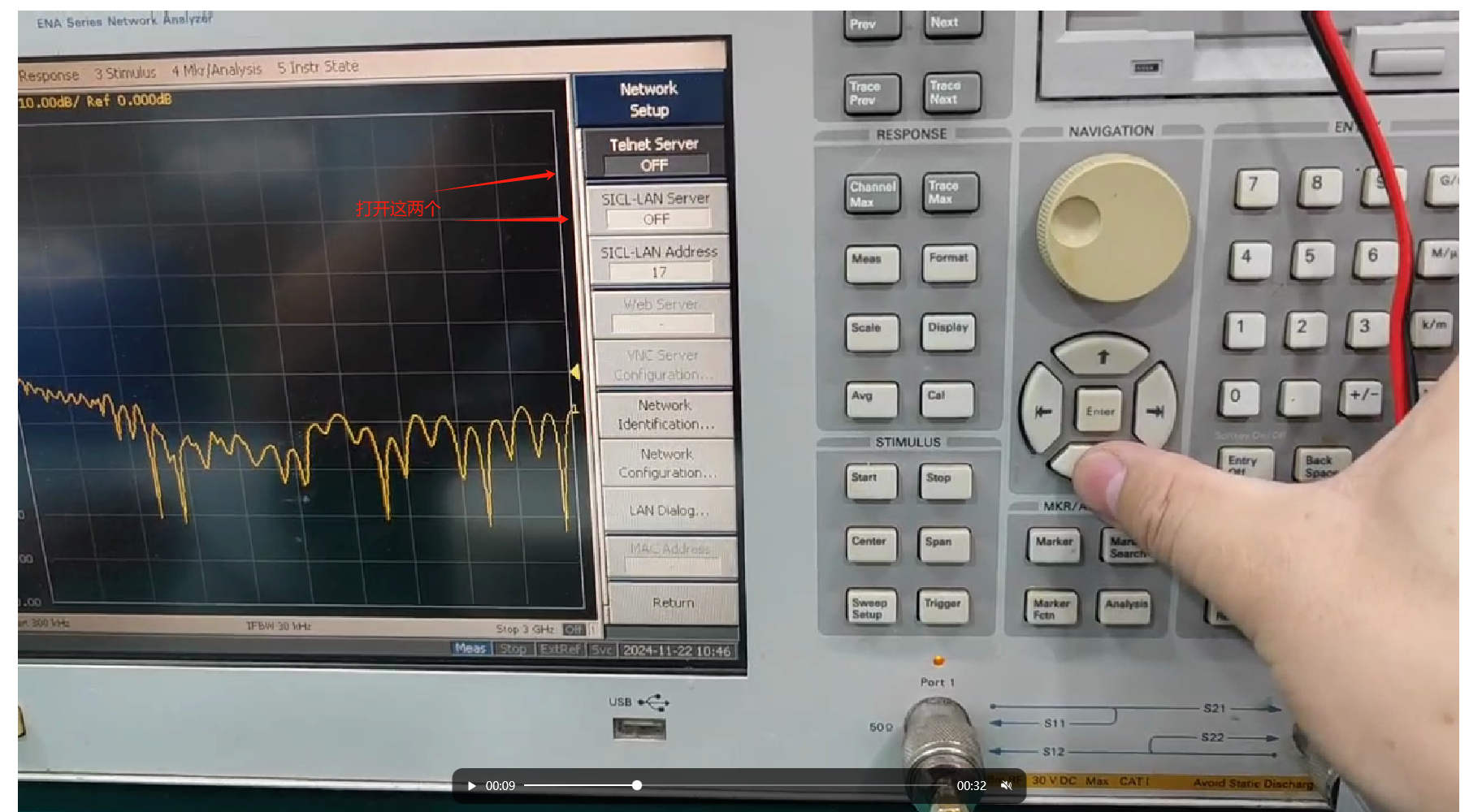Image resolution: width=1469 pixels, height=812 pixels.
Task: Play the video
Action: (x=471, y=785)
